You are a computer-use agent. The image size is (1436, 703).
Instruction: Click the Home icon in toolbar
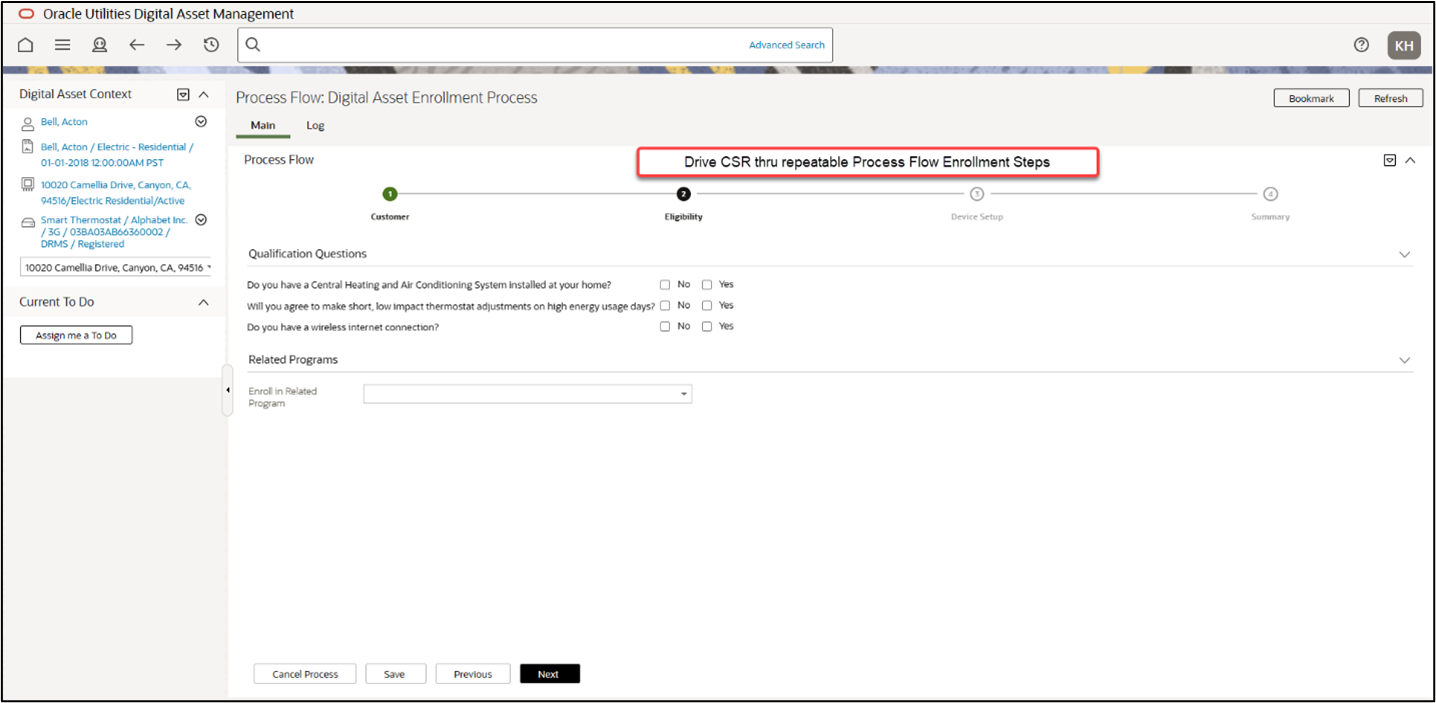(x=26, y=45)
